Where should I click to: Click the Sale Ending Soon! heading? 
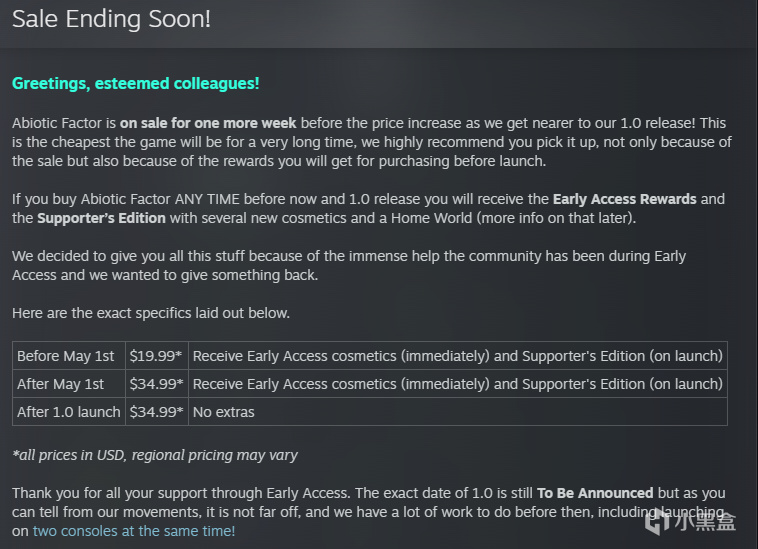tap(112, 19)
